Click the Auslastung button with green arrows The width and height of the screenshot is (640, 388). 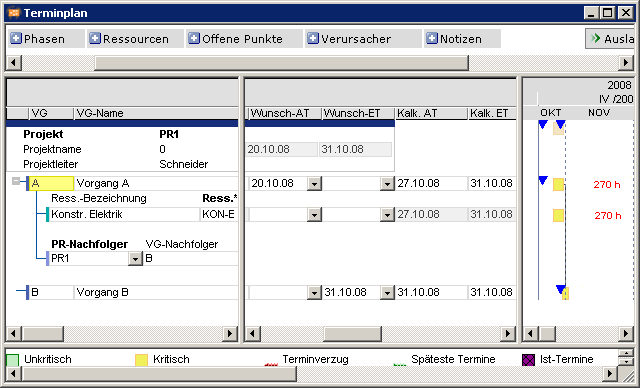click(610, 39)
